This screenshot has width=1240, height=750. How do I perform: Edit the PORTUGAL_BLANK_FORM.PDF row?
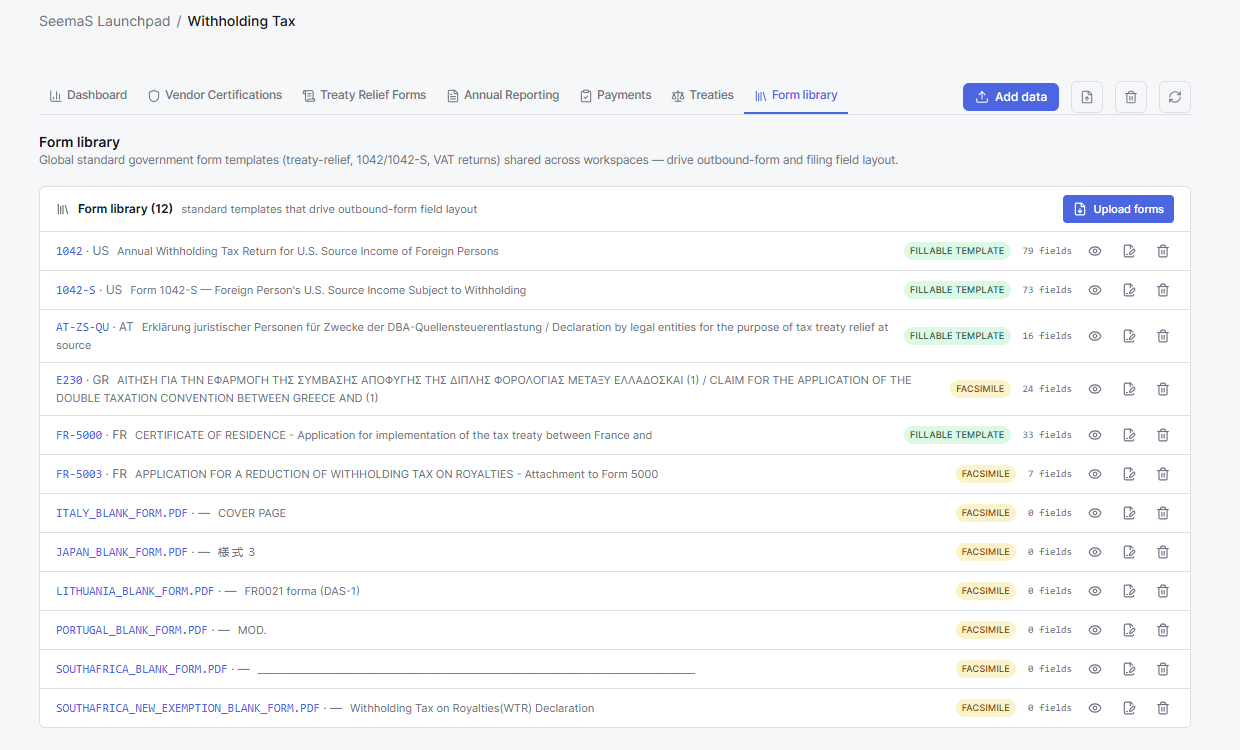pos(1129,630)
